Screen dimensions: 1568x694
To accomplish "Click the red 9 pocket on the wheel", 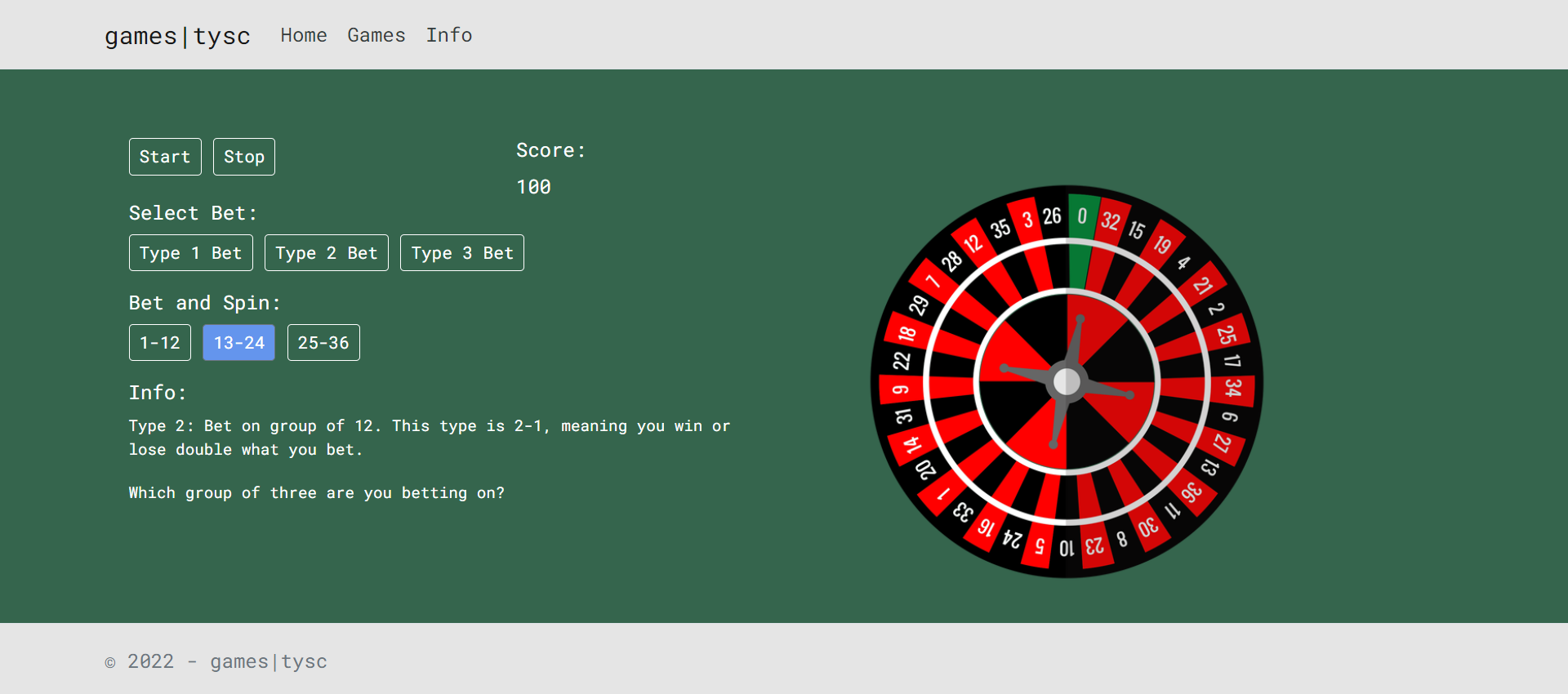I will point(901,389).
